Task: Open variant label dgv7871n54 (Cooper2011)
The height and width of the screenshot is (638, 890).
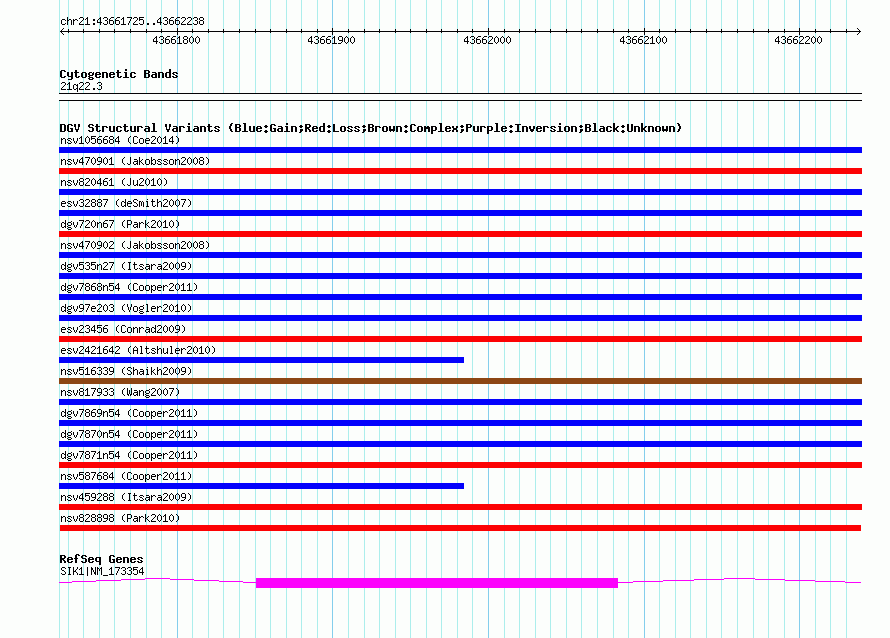Action: pos(129,455)
